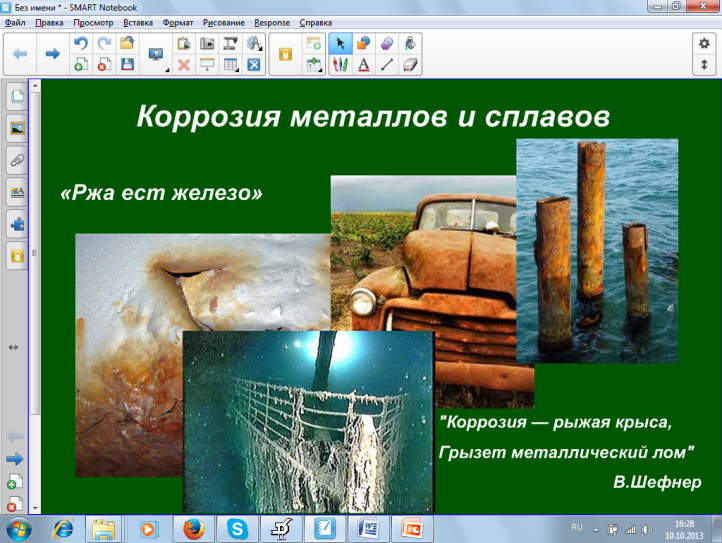Go to previous page using toolbar back arrow
The height and width of the screenshot is (543, 722).
point(20,54)
